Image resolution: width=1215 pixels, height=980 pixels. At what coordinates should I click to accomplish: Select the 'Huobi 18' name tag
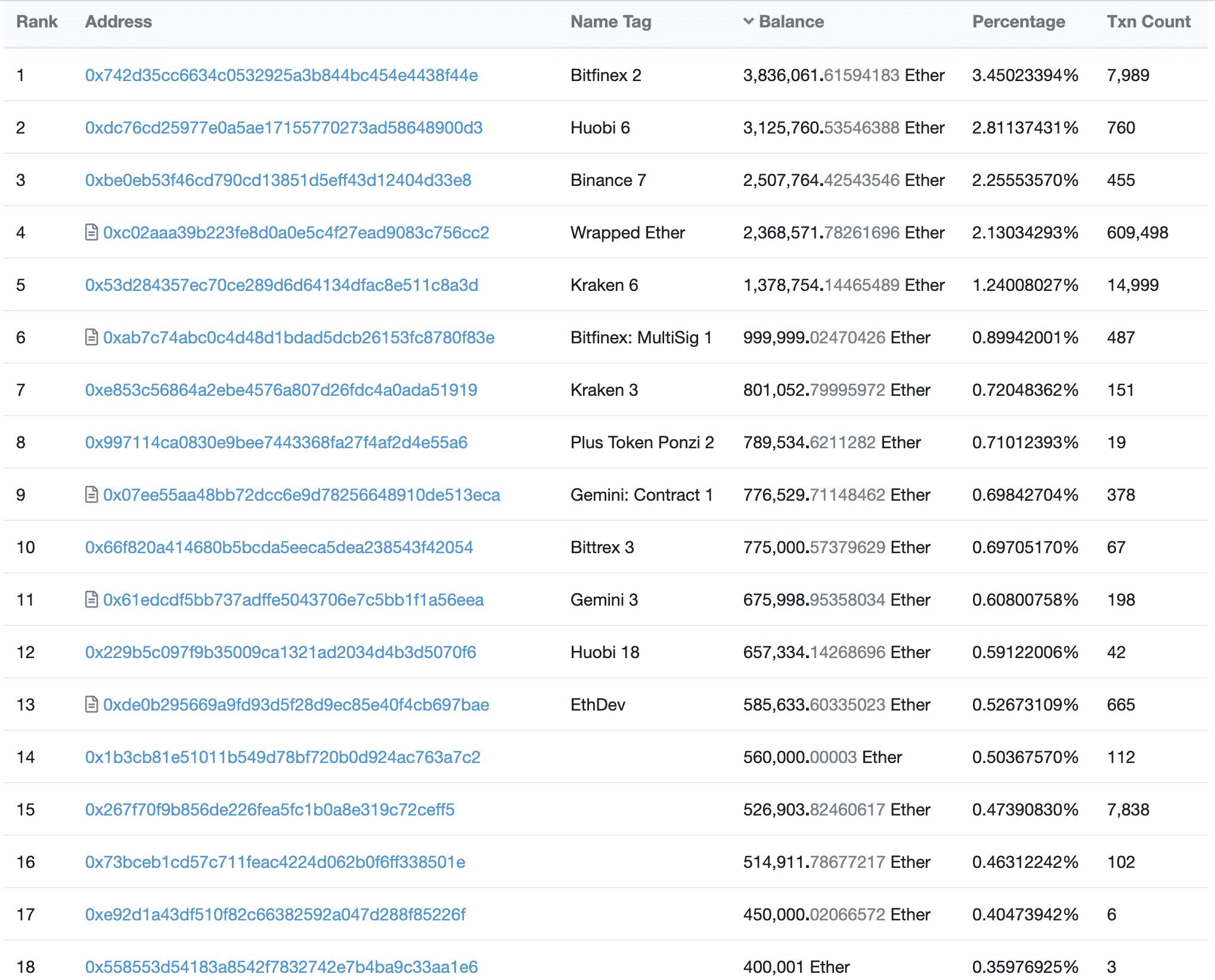(605, 652)
